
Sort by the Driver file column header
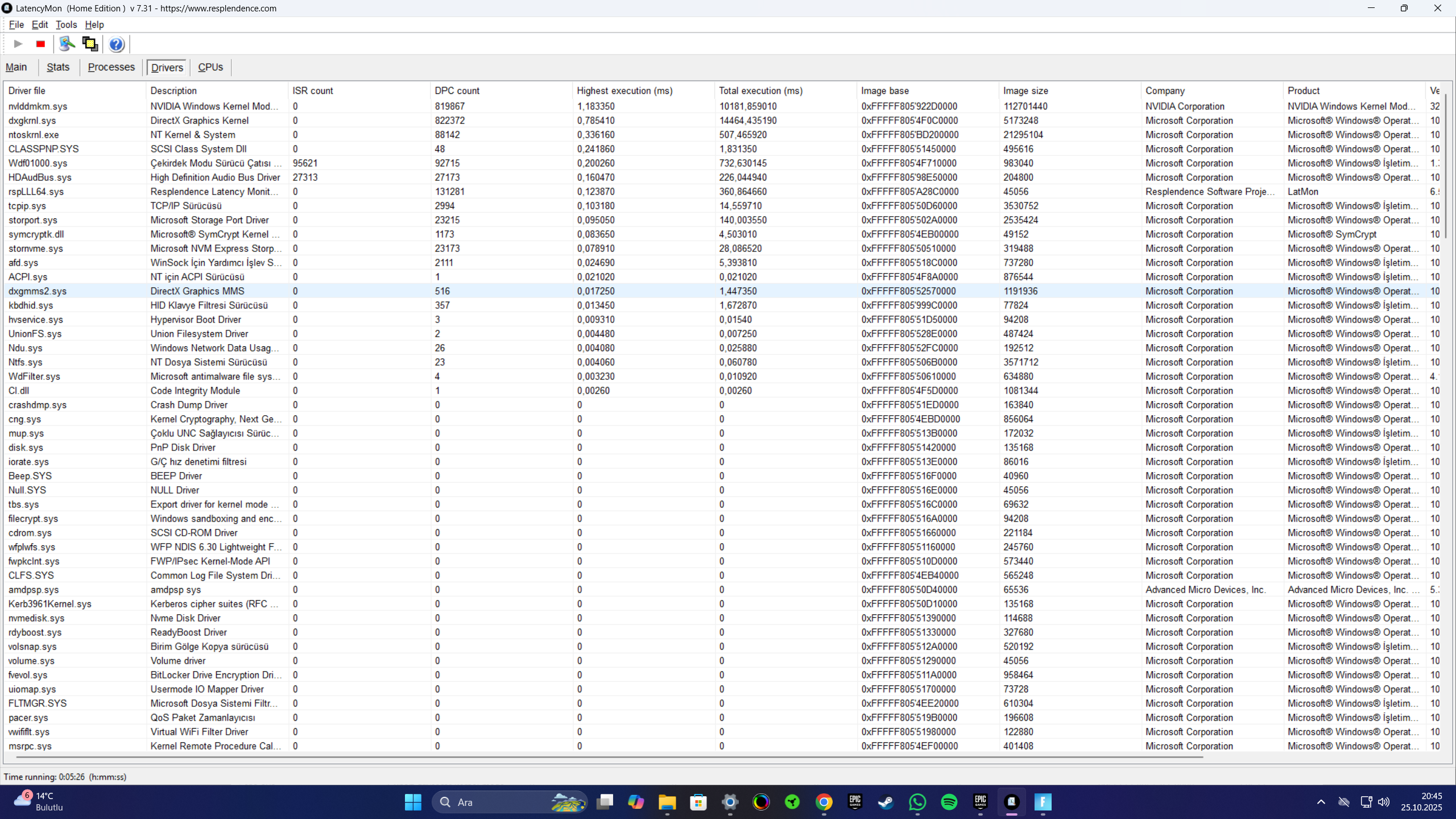pos(75,90)
